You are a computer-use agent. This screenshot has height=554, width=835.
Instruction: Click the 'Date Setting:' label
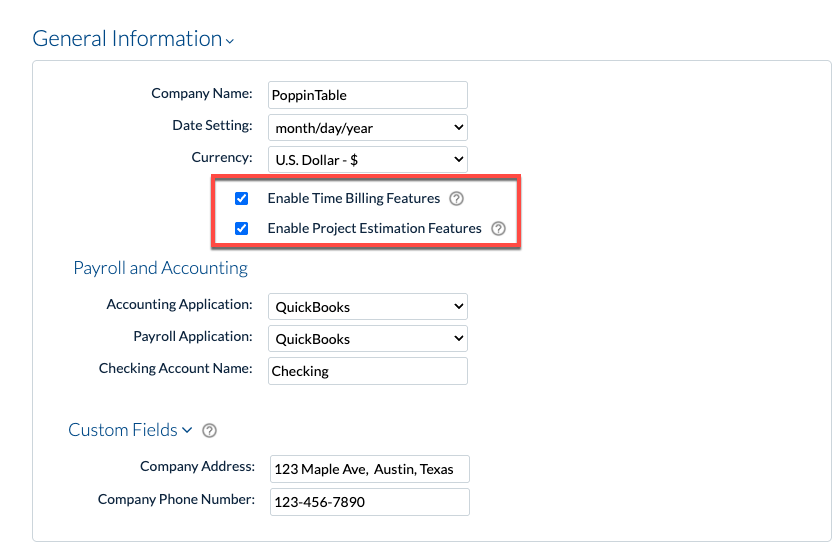point(212,125)
